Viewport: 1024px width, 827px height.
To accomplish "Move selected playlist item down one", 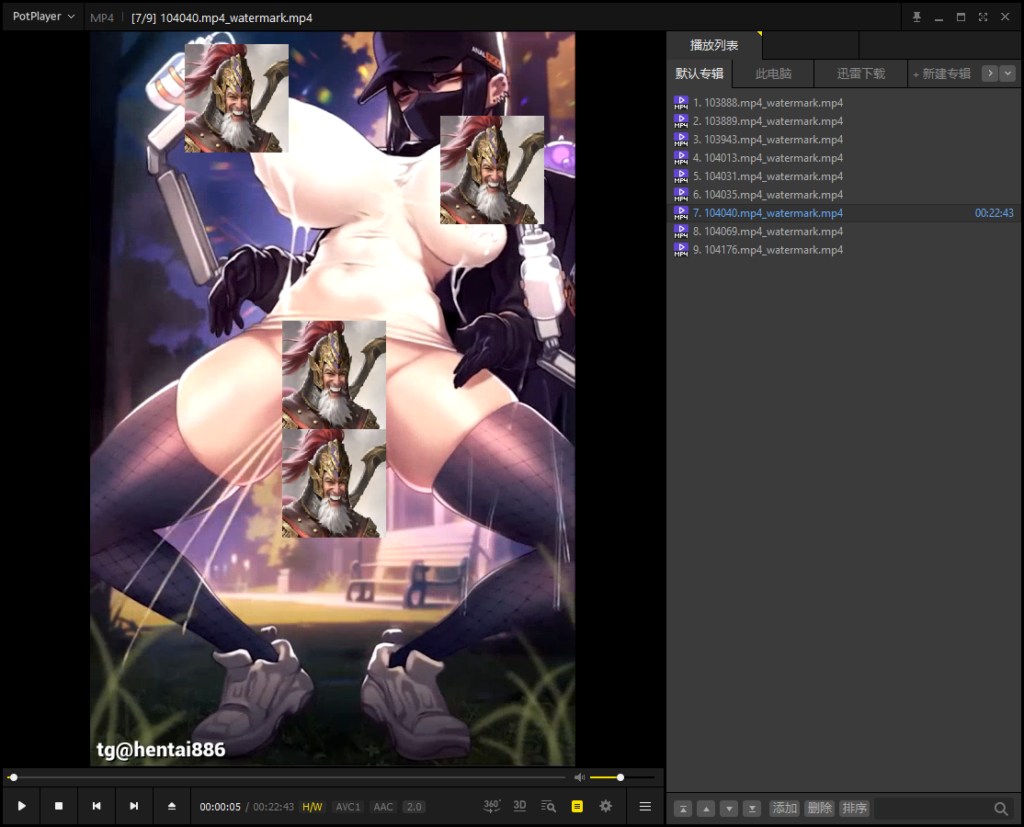I will point(729,809).
